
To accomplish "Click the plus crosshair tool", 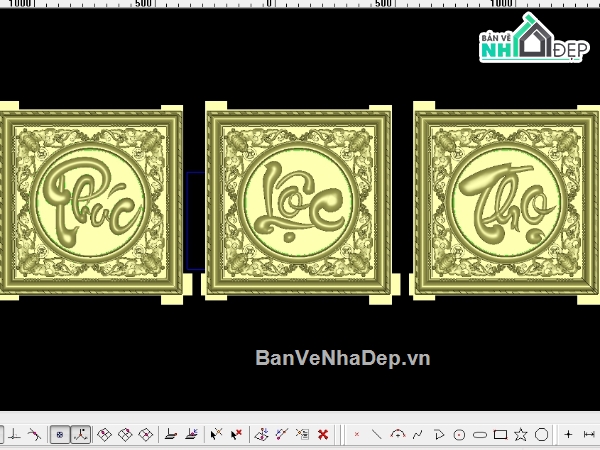I will 568,435.
